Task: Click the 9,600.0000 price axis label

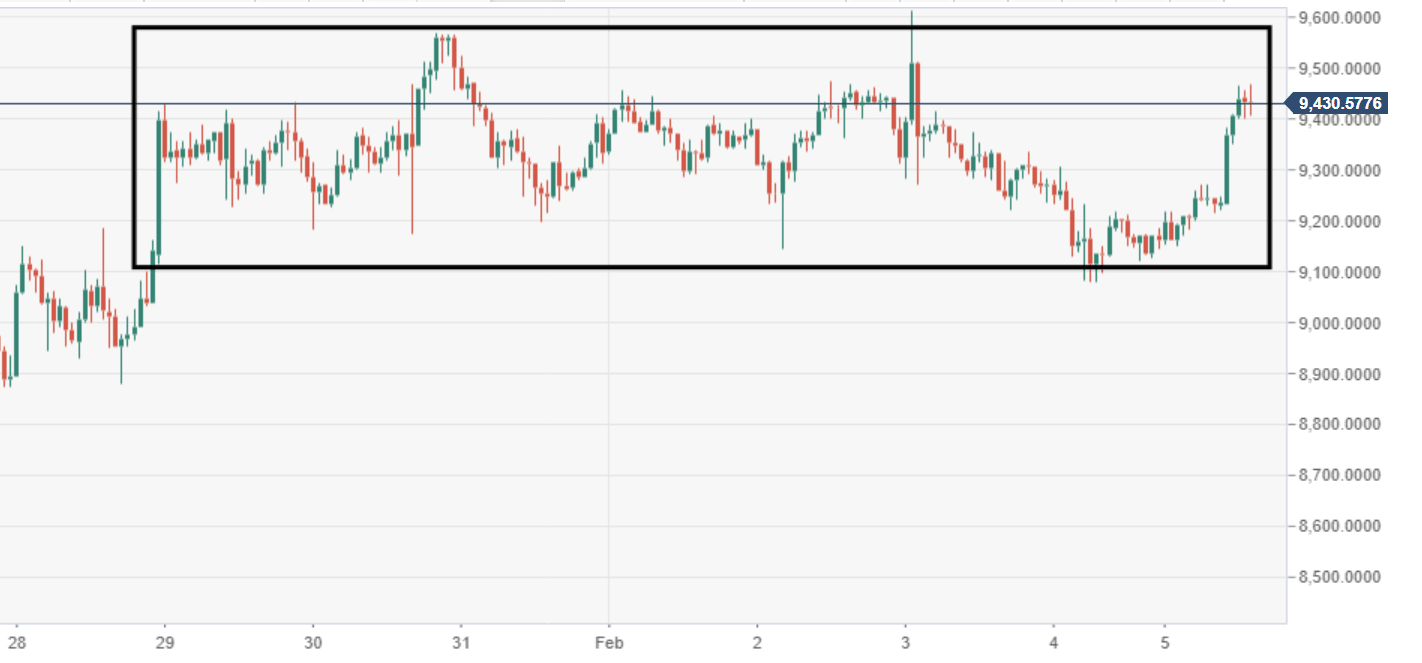Action: pyautogui.click(x=1339, y=18)
